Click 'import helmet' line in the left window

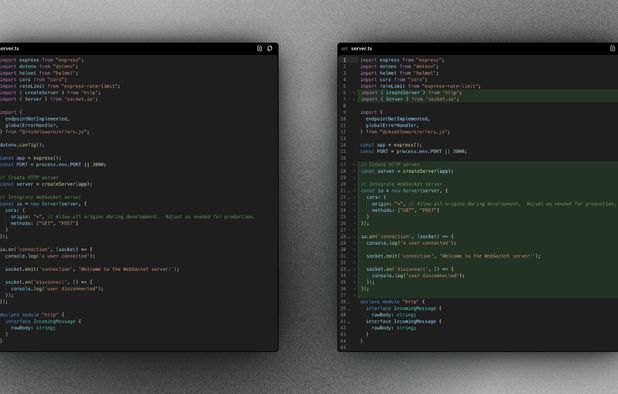point(39,73)
